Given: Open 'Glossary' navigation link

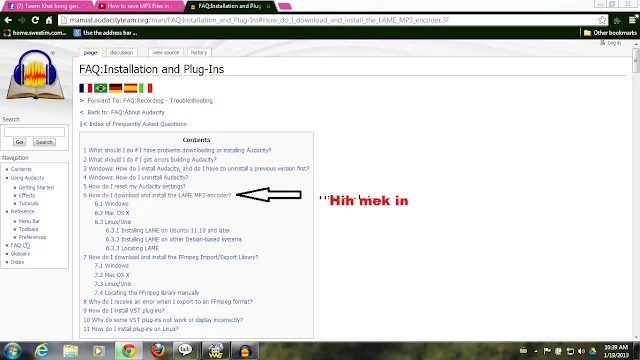Looking at the screenshot, I should click(20, 254).
